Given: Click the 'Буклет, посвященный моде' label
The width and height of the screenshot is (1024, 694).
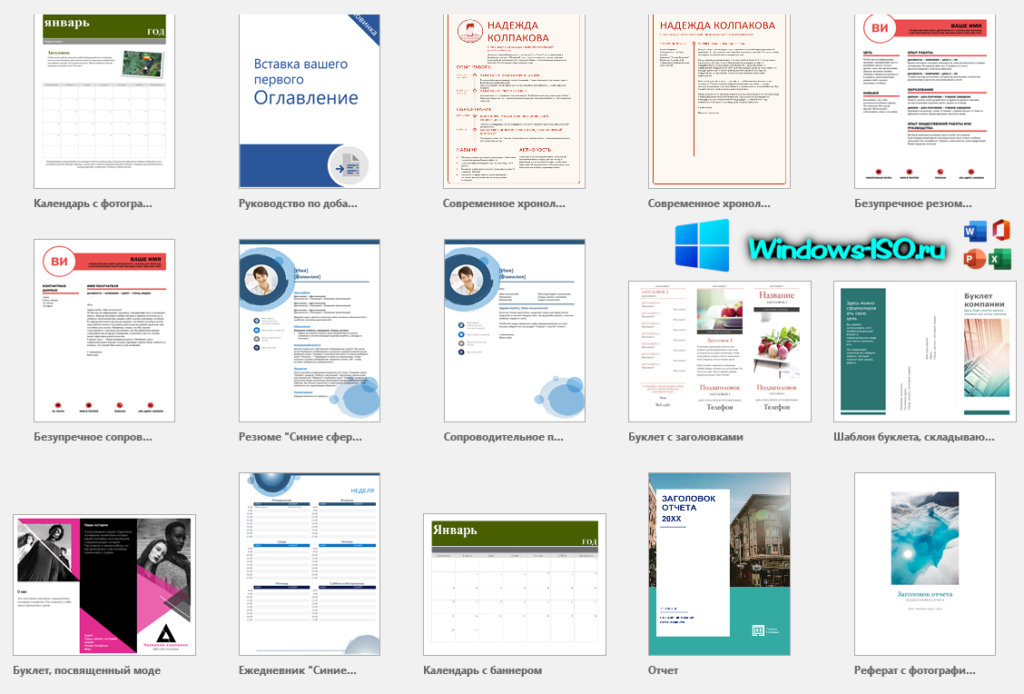Looking at the screenshot, I should 87,670.
